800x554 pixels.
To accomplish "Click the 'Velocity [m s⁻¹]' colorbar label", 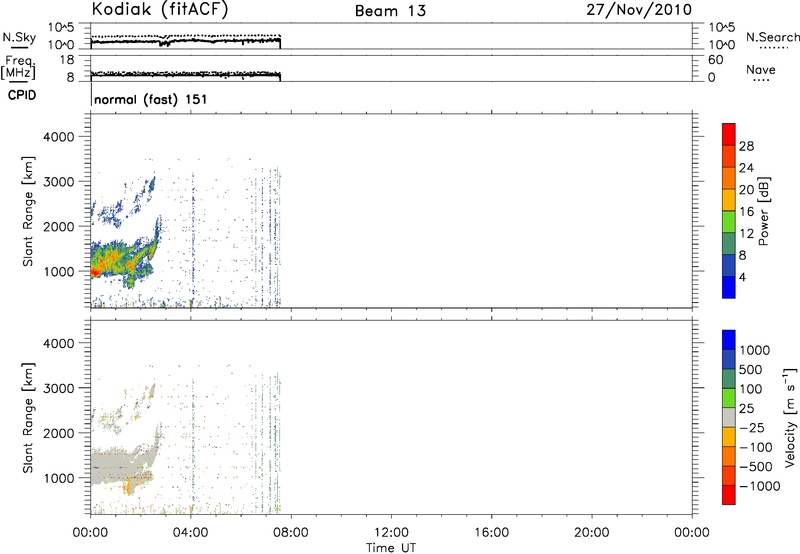I will [790, 417].
